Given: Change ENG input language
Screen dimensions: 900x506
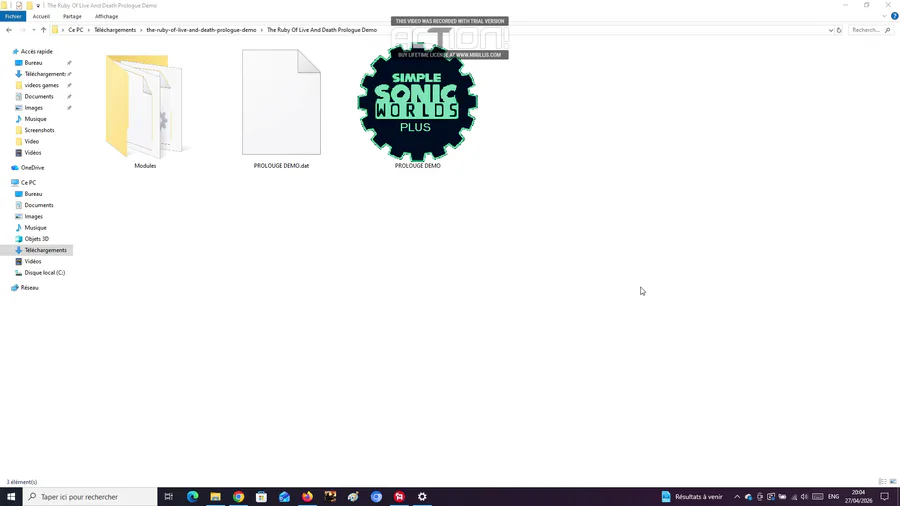Looking at the screenshot, I should (x=833, y=497).
